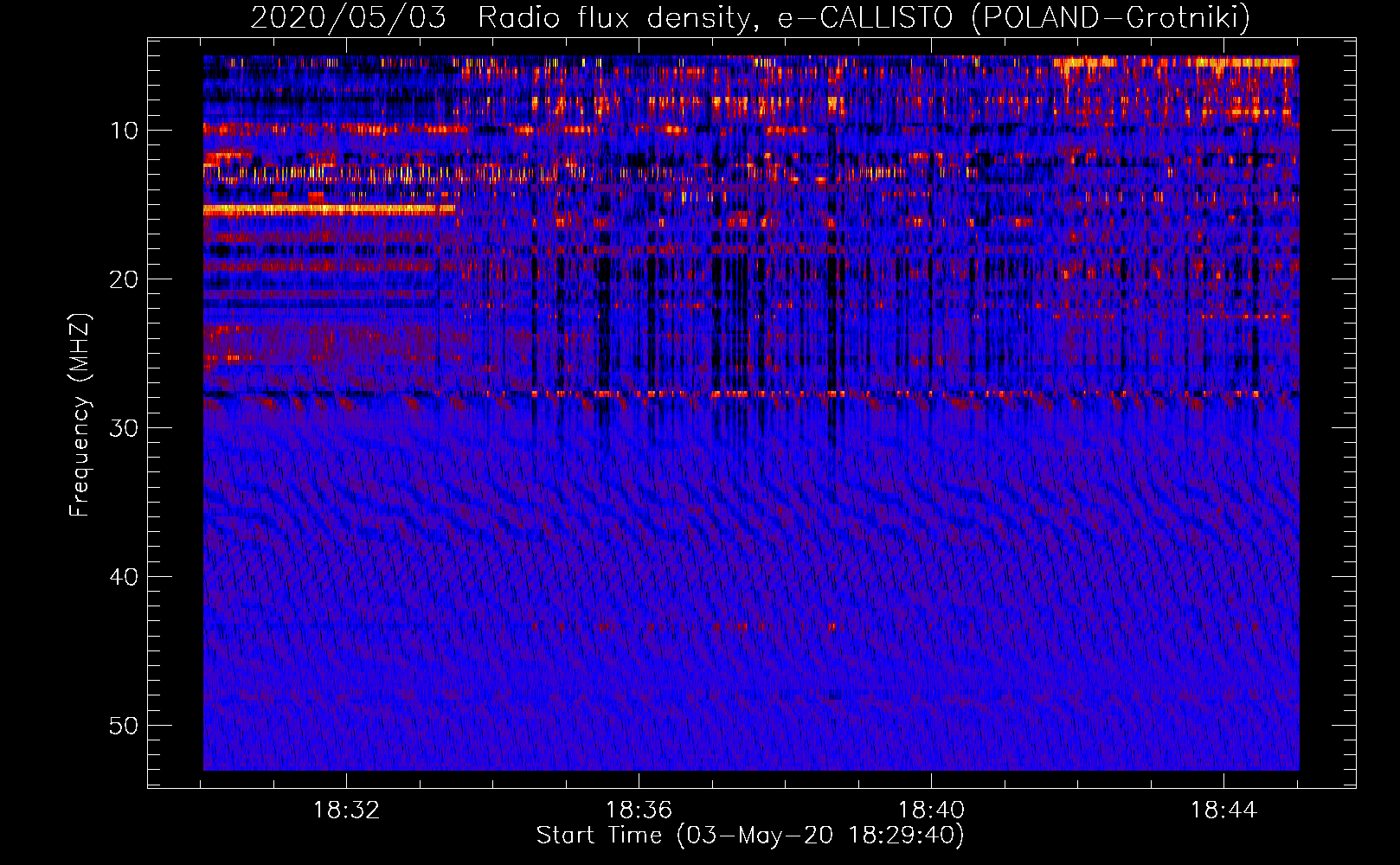The width and height of the screenshot is (1400, 865).
Task: Click the frequency tick label 10
Action: pos(125,131)
